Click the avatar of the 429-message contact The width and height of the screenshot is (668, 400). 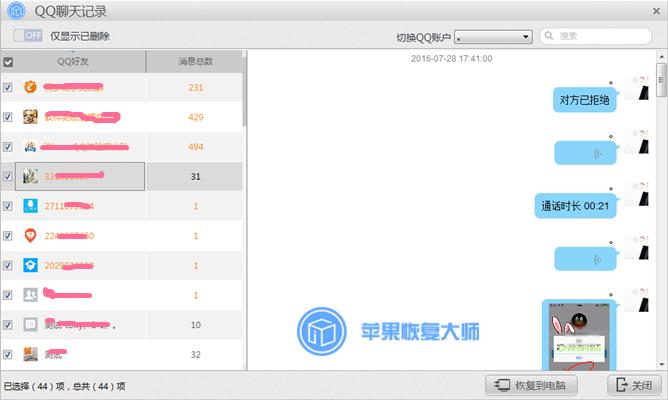click(x=30, y=117)
